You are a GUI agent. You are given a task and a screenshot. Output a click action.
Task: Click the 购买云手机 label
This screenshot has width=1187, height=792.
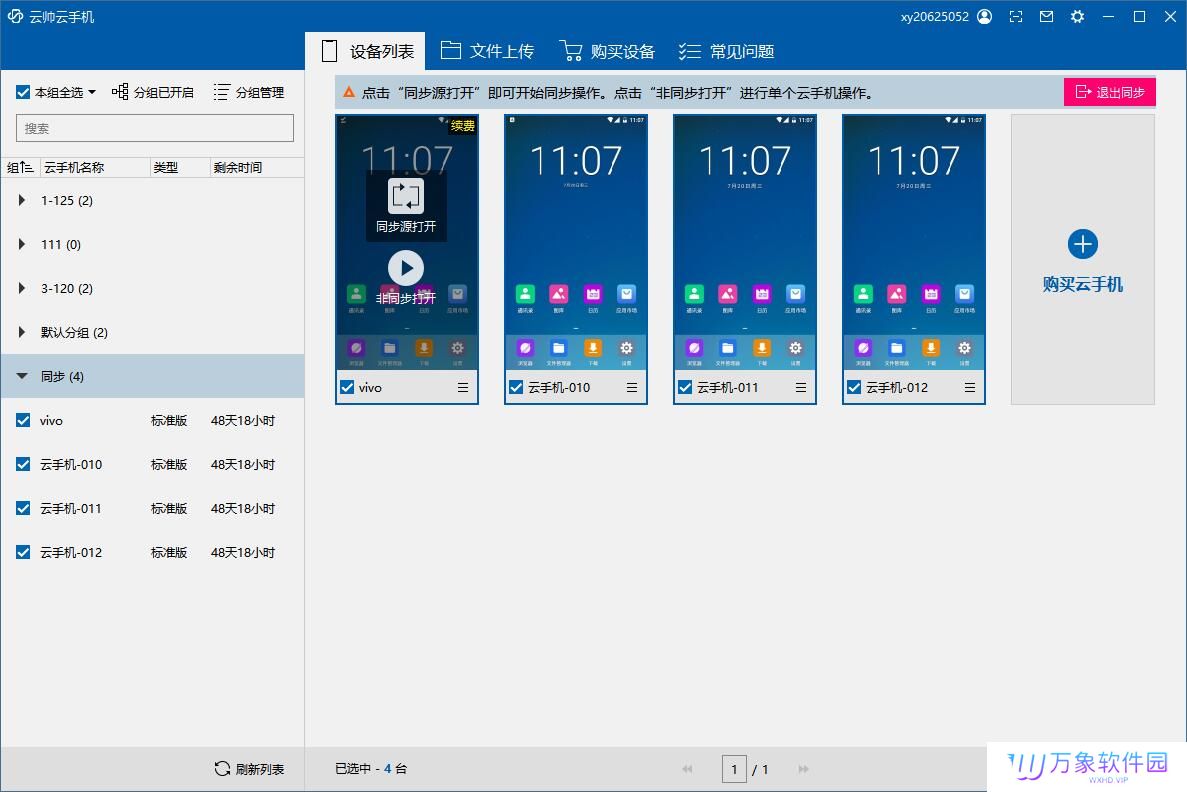tap(1083, 285)
